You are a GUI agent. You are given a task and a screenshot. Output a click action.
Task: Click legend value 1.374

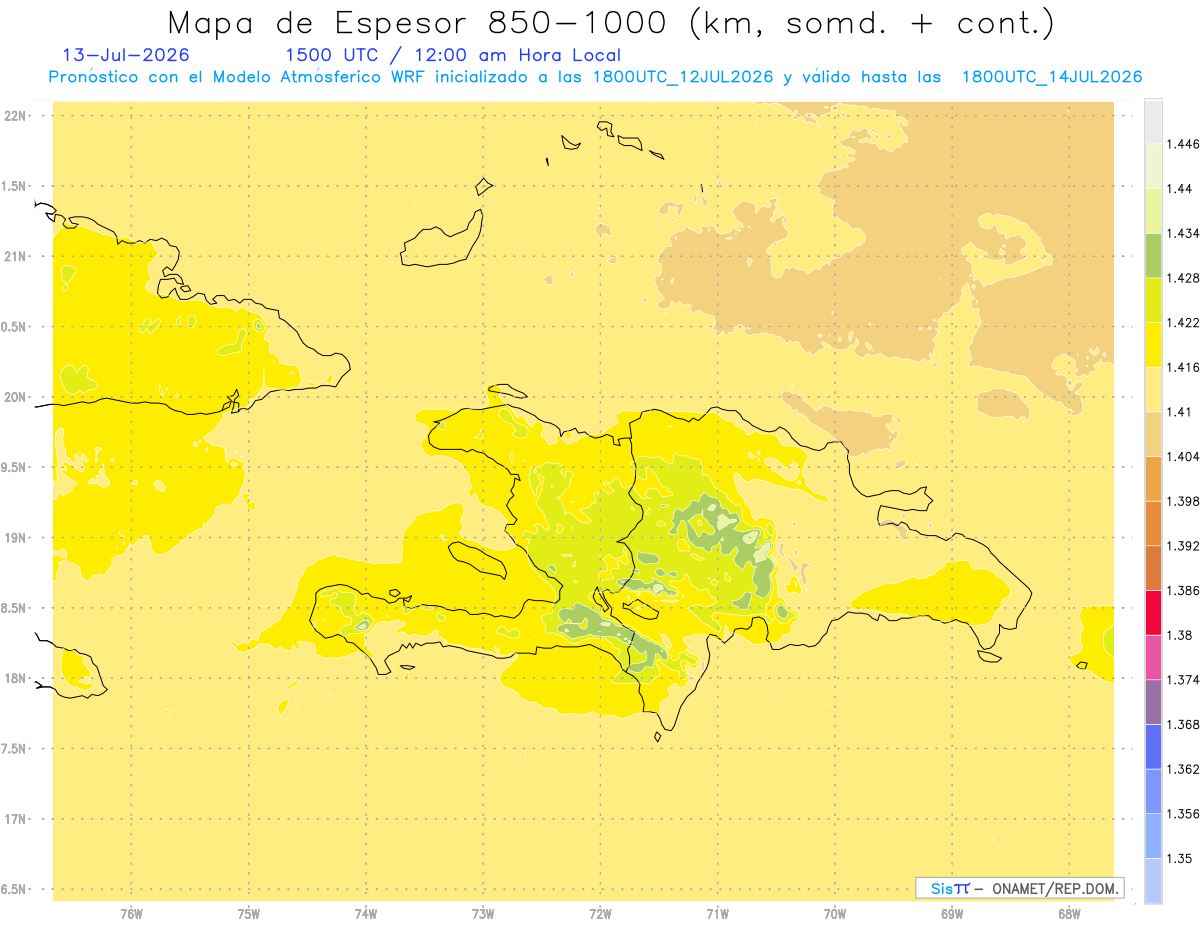[1183, 680]
